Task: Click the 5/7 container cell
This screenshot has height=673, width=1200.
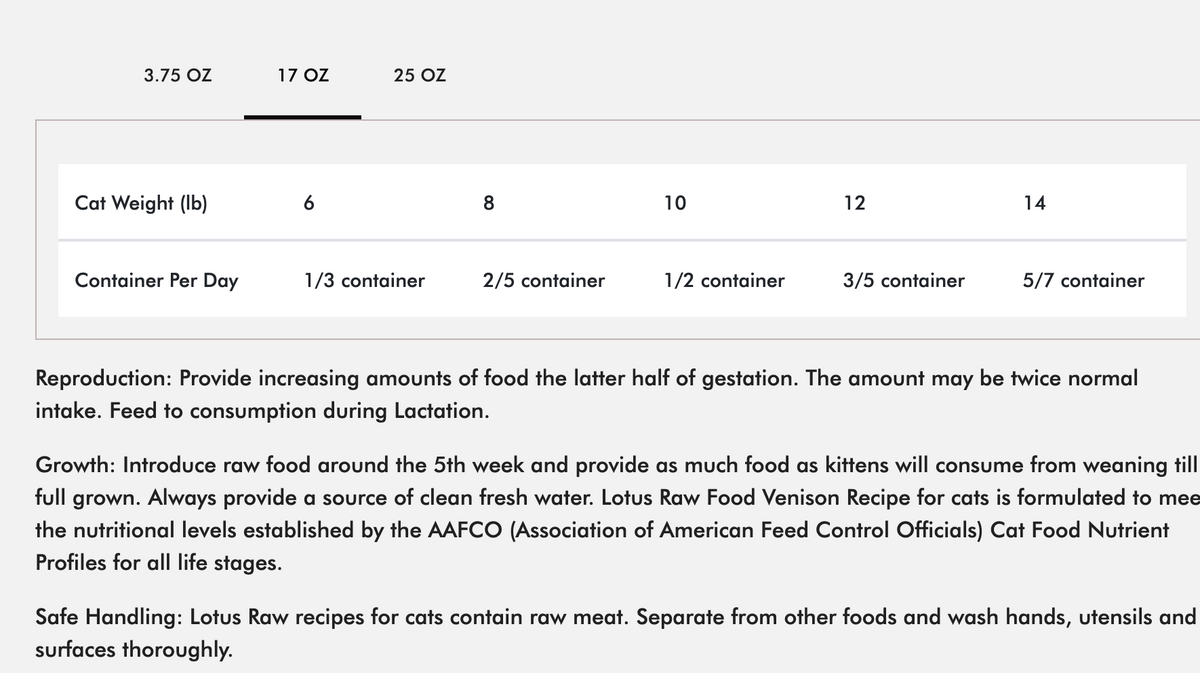Action: [x=1084, y=280]
